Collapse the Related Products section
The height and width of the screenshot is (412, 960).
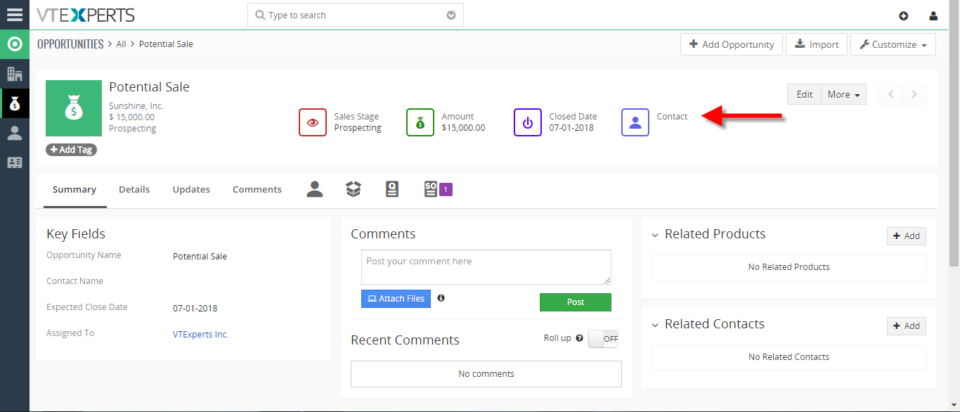tap(654, 234)
